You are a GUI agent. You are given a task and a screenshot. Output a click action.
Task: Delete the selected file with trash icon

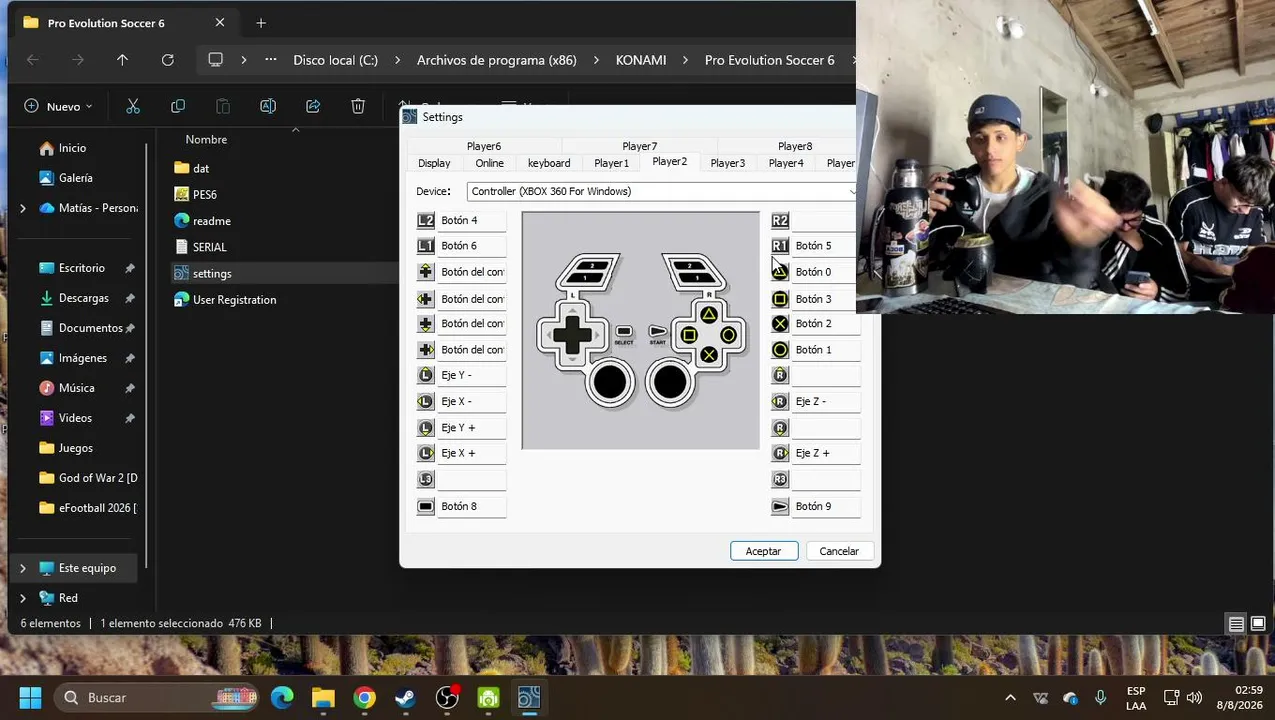click(358, 106)
